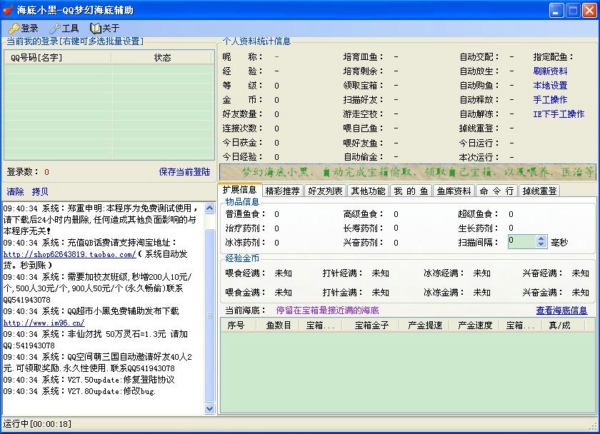Click the log scrollbar up arrow
600x434 pixels.
(x=210, y=208)
